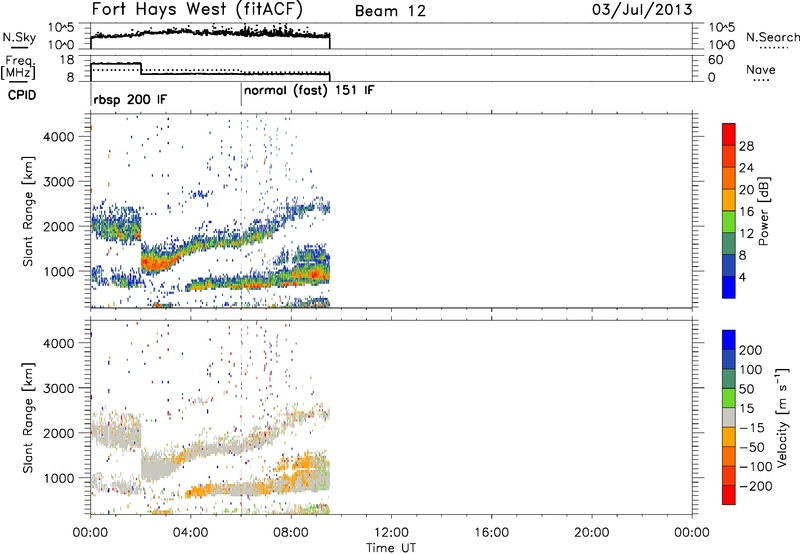
Task: Click '4000' tick on power panel axis
Action: coord(59,137)
